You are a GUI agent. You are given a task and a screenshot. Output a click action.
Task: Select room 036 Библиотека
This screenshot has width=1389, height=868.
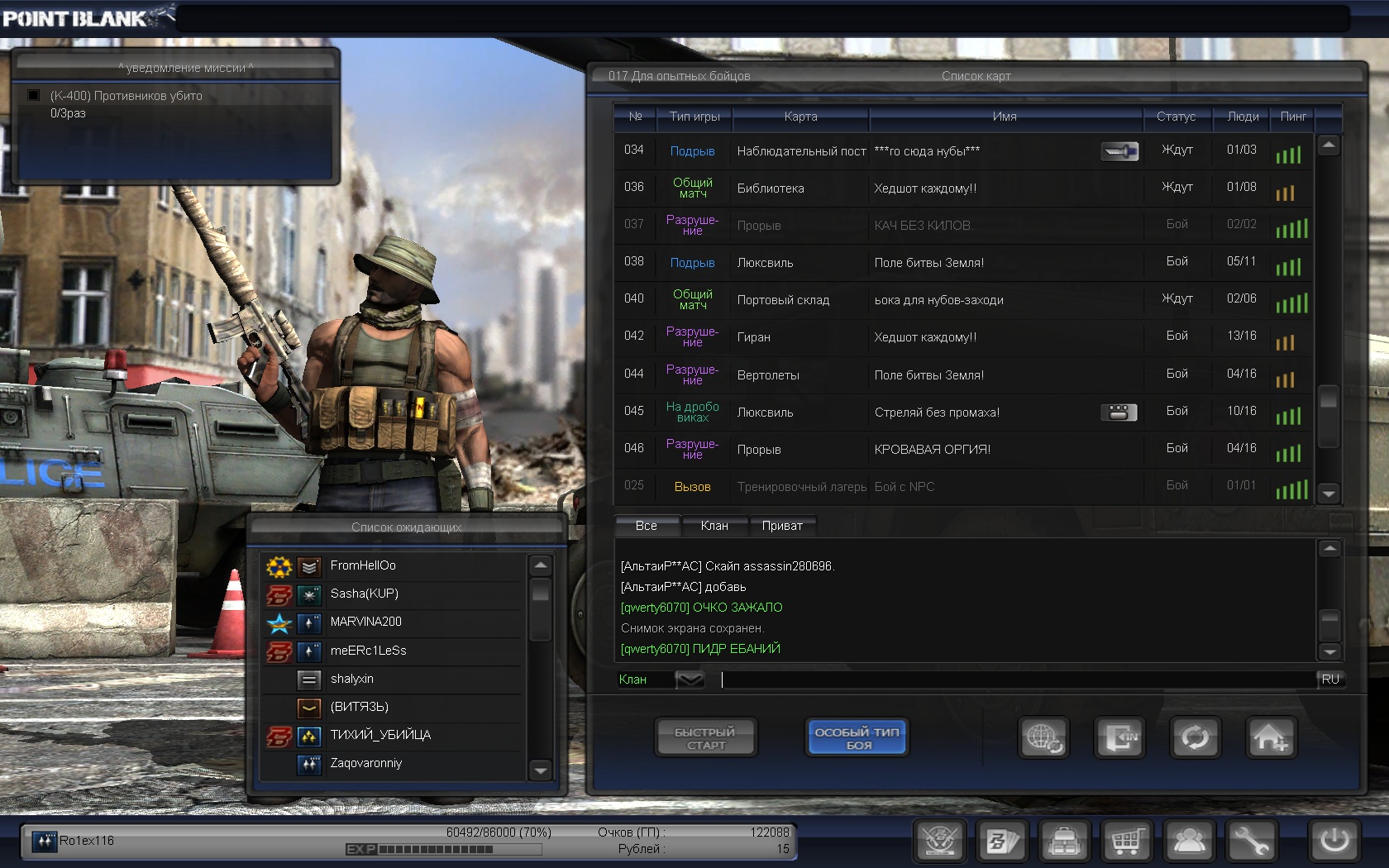962,188
